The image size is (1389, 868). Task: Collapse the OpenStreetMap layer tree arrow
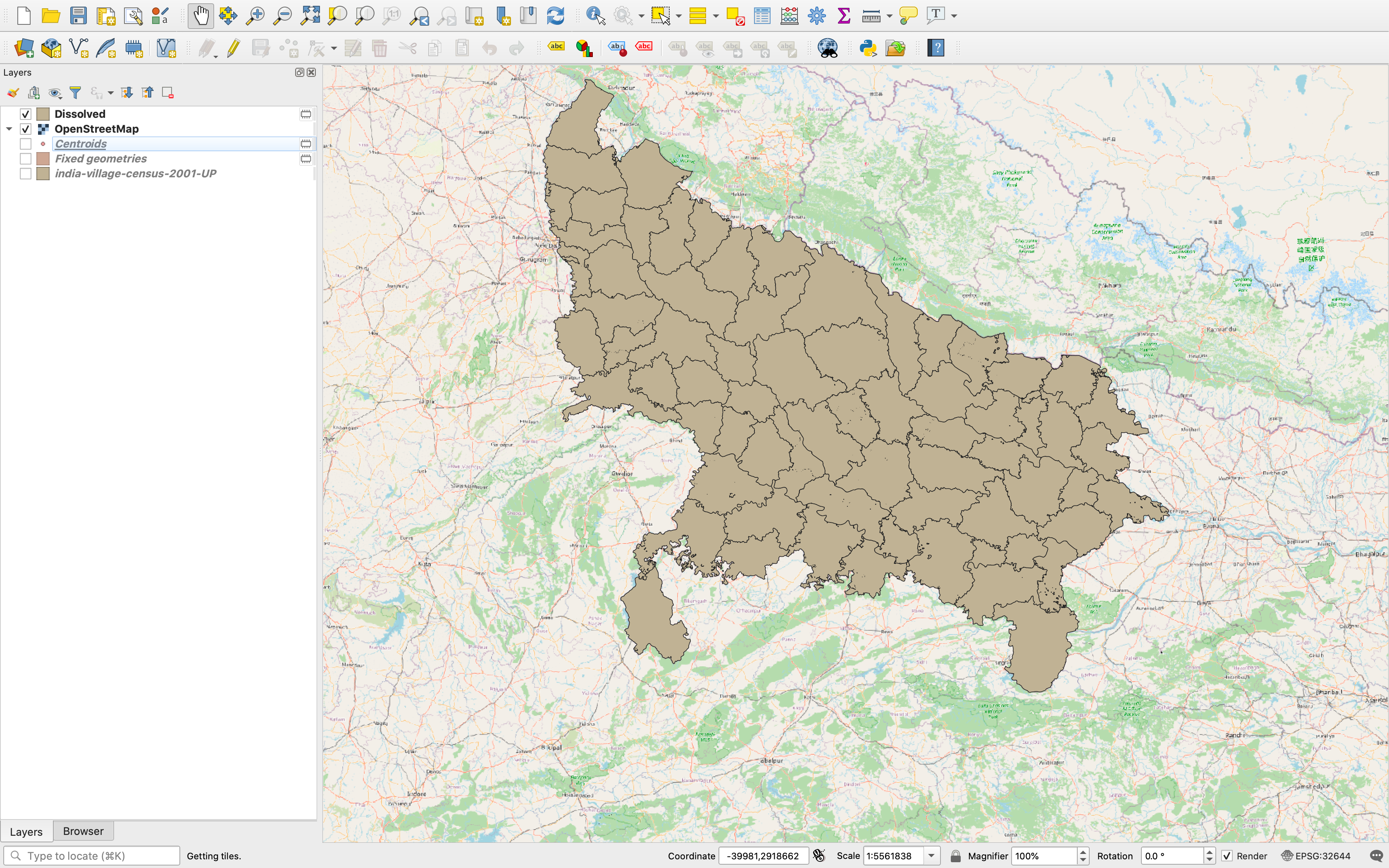point(9,129)
